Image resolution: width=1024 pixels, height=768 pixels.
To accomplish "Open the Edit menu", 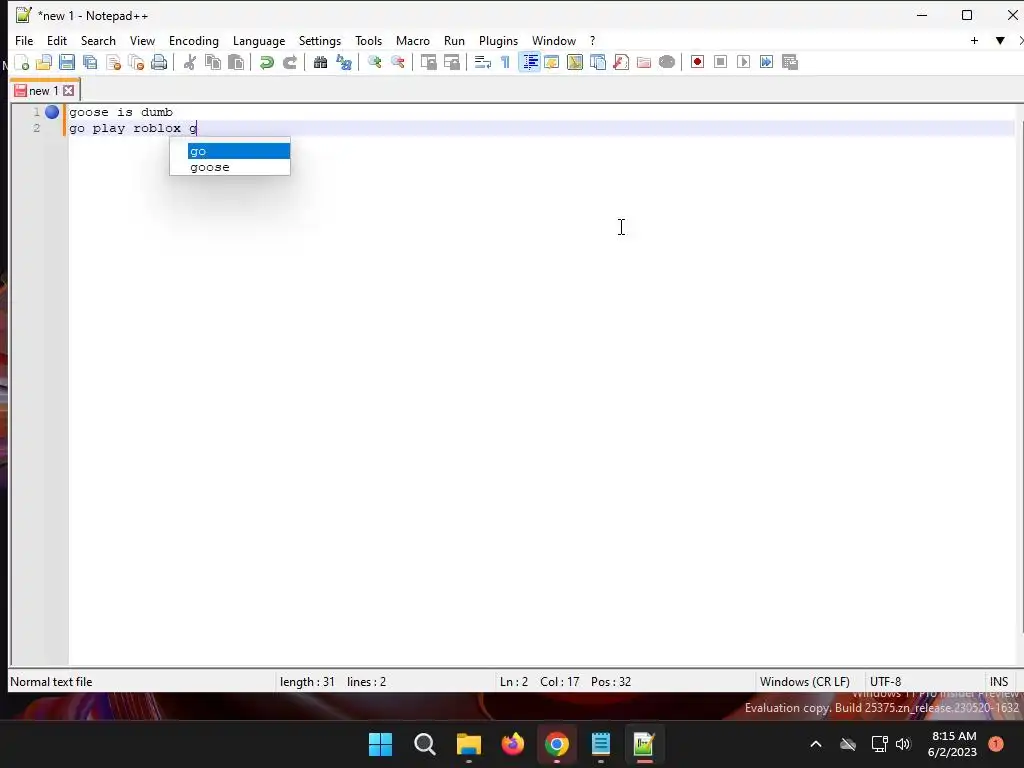I will [57, 40].
